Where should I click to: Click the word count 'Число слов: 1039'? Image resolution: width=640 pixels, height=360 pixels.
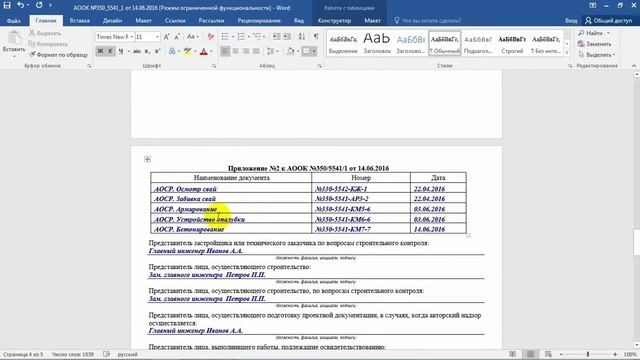[x=73, y=354]
